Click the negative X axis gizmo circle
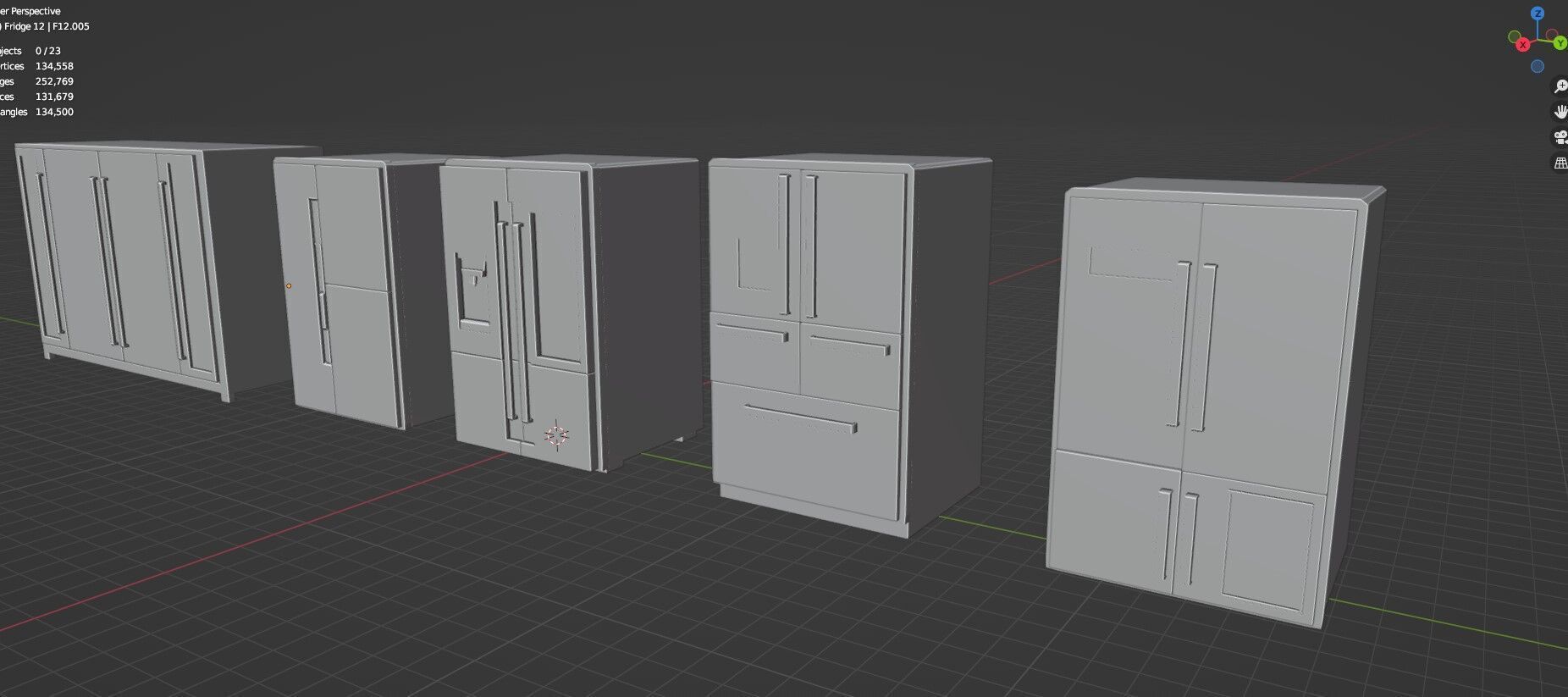 coord(1553,36)
